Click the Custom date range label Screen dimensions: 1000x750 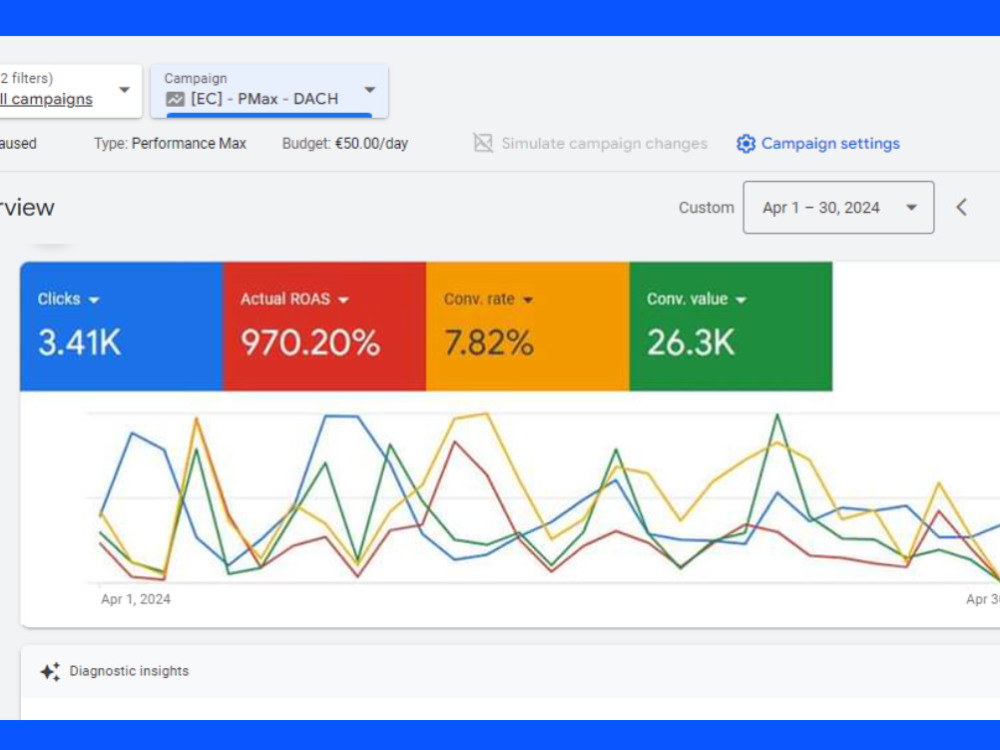coord(706,208)
